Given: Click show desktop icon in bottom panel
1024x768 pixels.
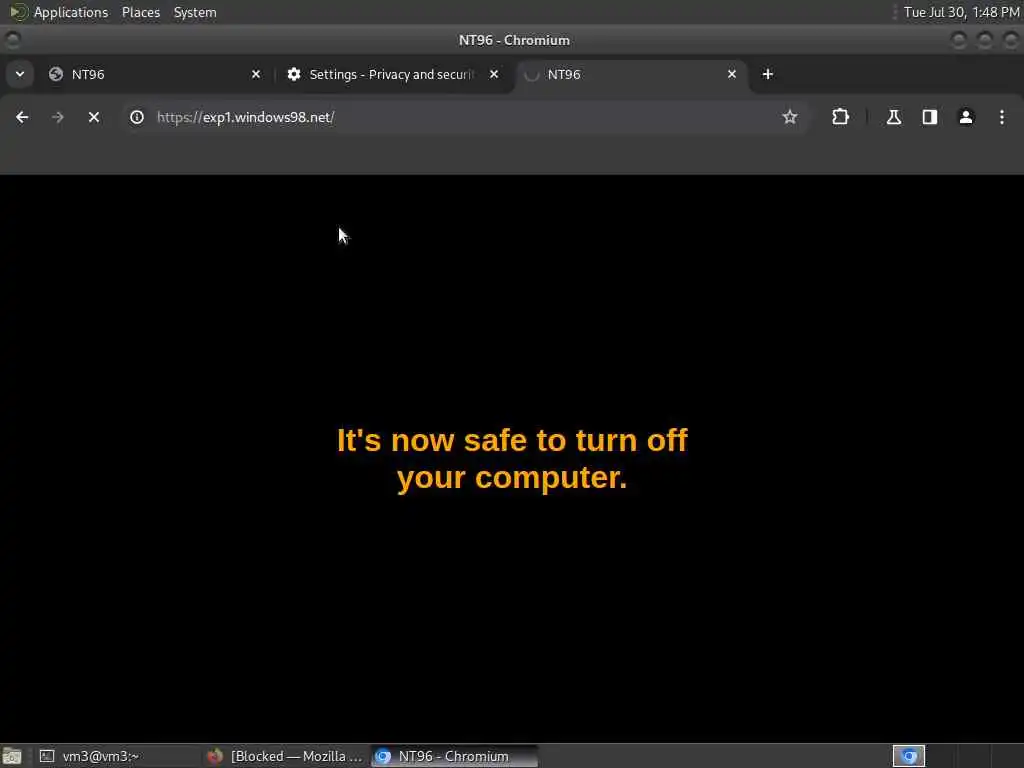Looking at the screenshot, I should (x=12, y=756).
